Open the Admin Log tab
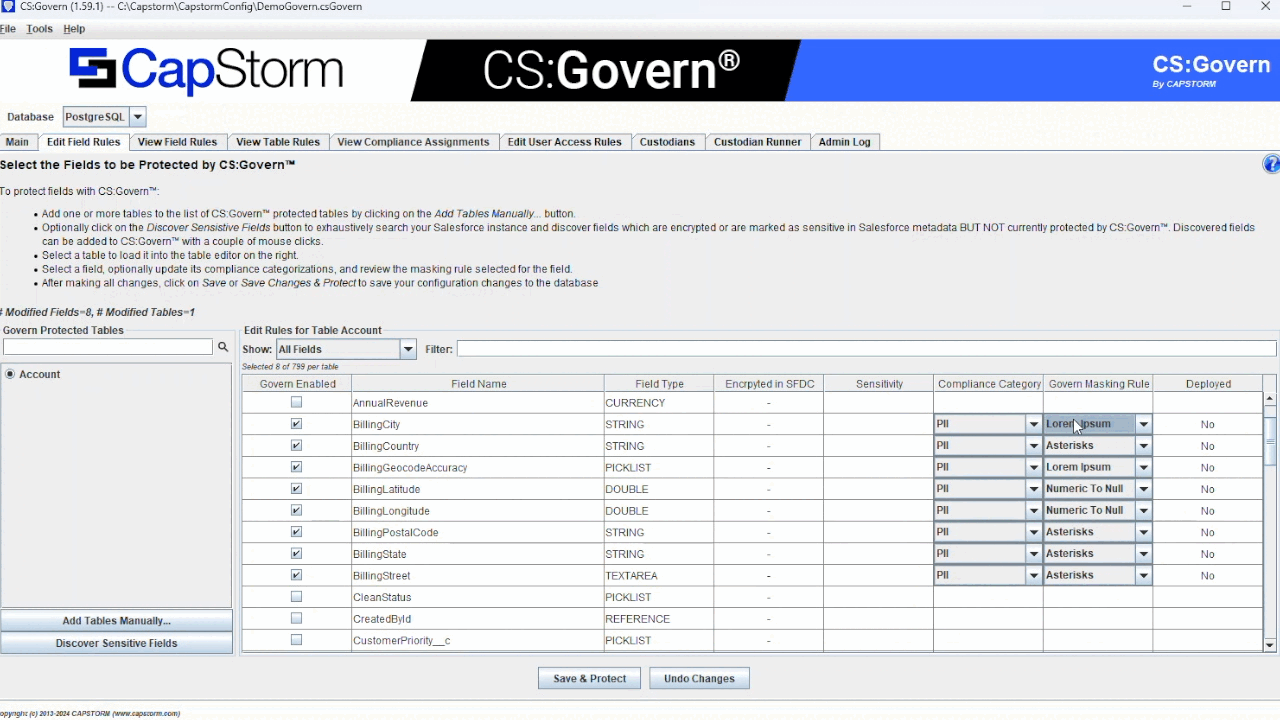1280x720 pixels. coord(844,142)
